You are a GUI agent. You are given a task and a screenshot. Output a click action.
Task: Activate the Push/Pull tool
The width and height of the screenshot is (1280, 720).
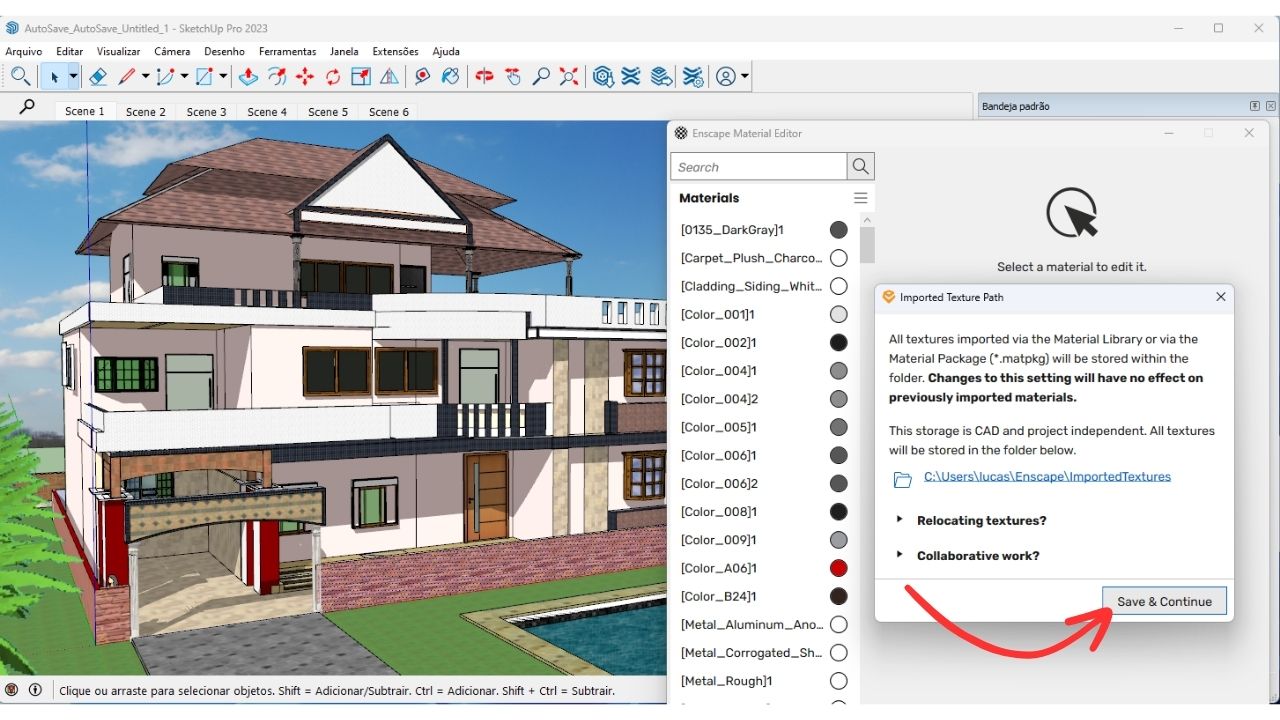coord(249,76)
